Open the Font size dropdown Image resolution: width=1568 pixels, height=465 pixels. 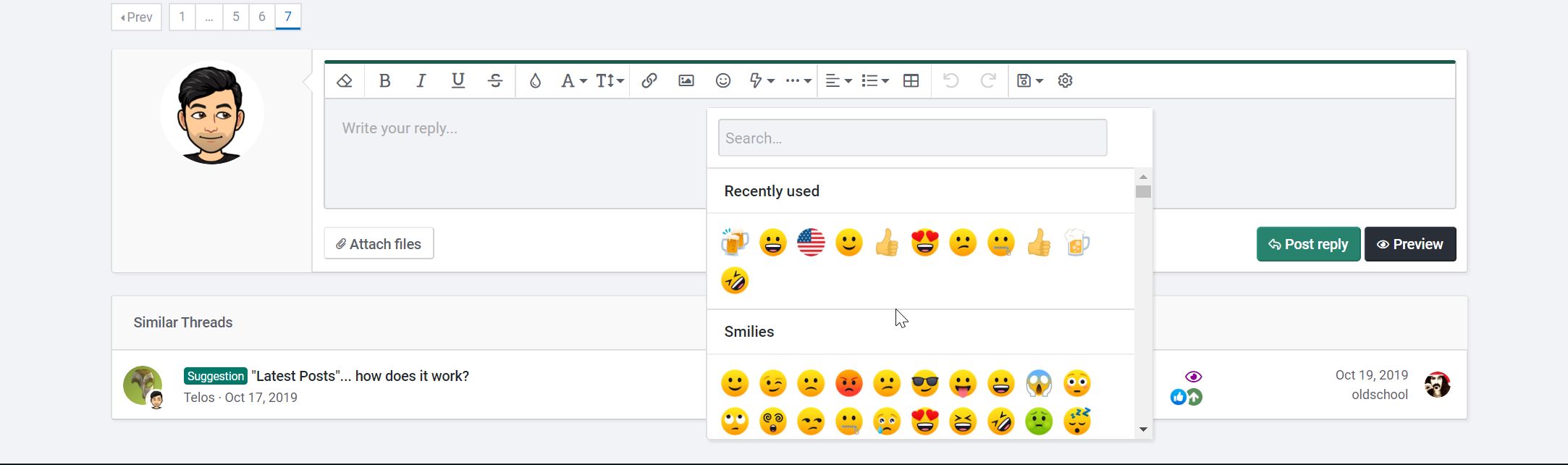point(610,80)
